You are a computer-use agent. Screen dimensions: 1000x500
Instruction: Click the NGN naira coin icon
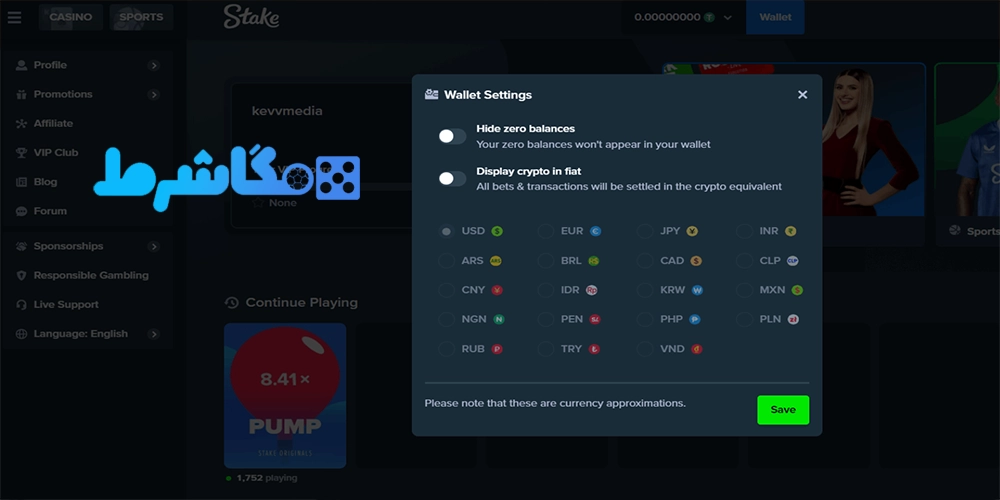pos(499,320)
